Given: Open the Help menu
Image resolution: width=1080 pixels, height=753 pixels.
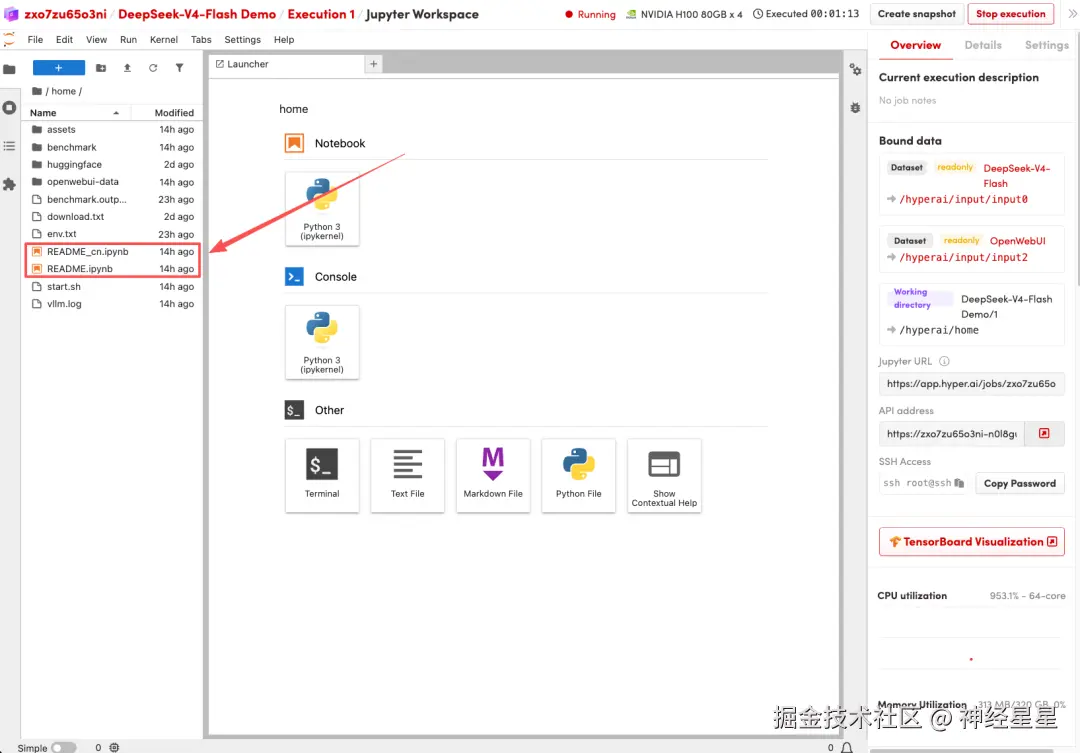Looking at the screenshot, I should tap(284, 39).
